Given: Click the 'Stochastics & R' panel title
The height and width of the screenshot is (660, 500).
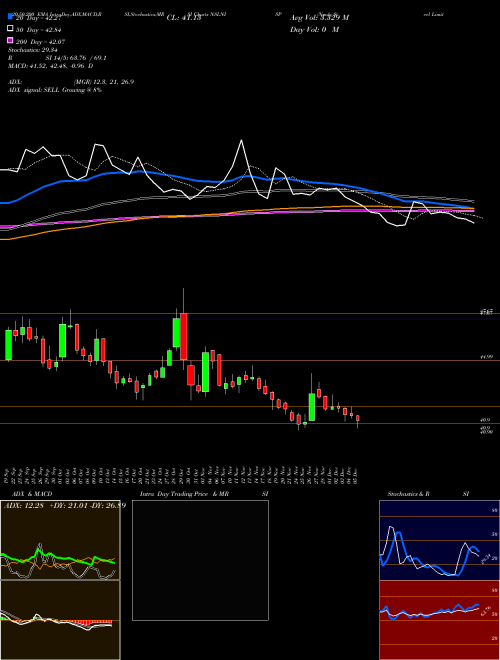Looking at the screenshot, I should (409, 494).
